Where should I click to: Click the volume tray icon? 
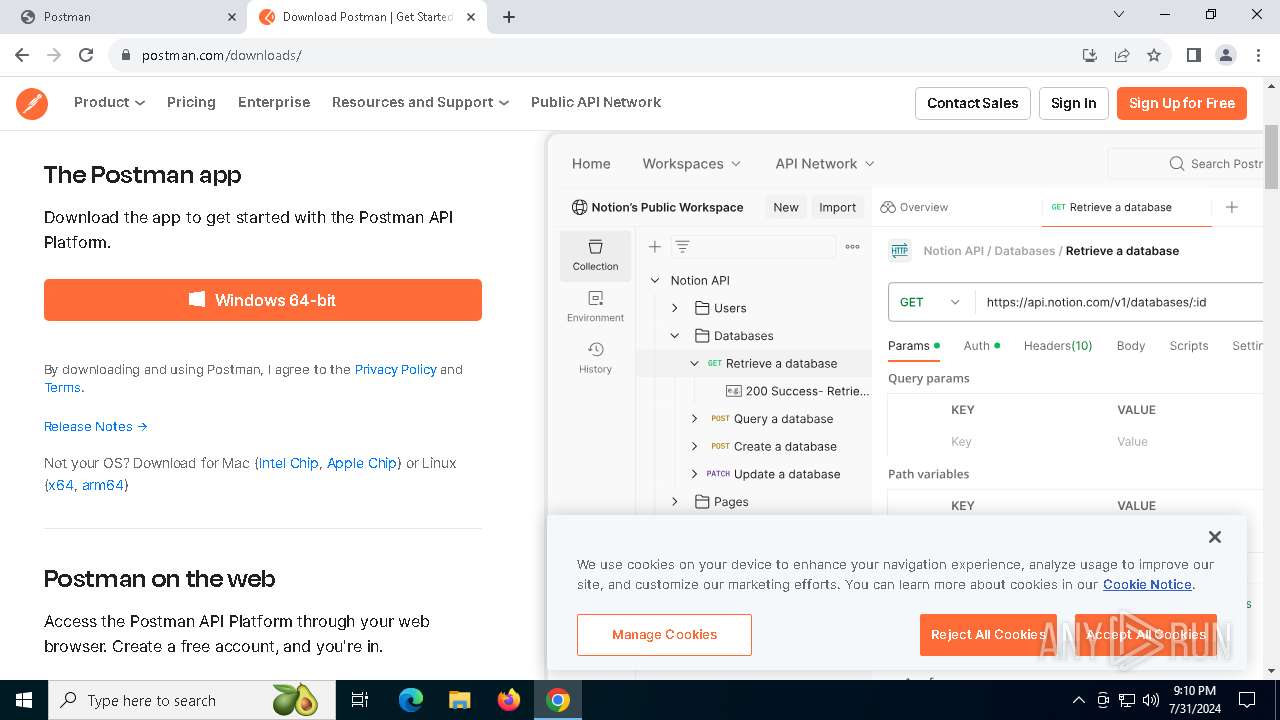[1151, 700]
